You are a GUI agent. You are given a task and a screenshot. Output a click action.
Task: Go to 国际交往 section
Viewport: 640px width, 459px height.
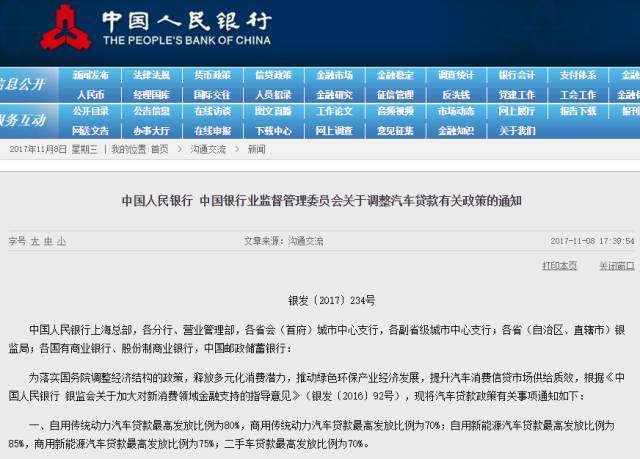point(212,95)
